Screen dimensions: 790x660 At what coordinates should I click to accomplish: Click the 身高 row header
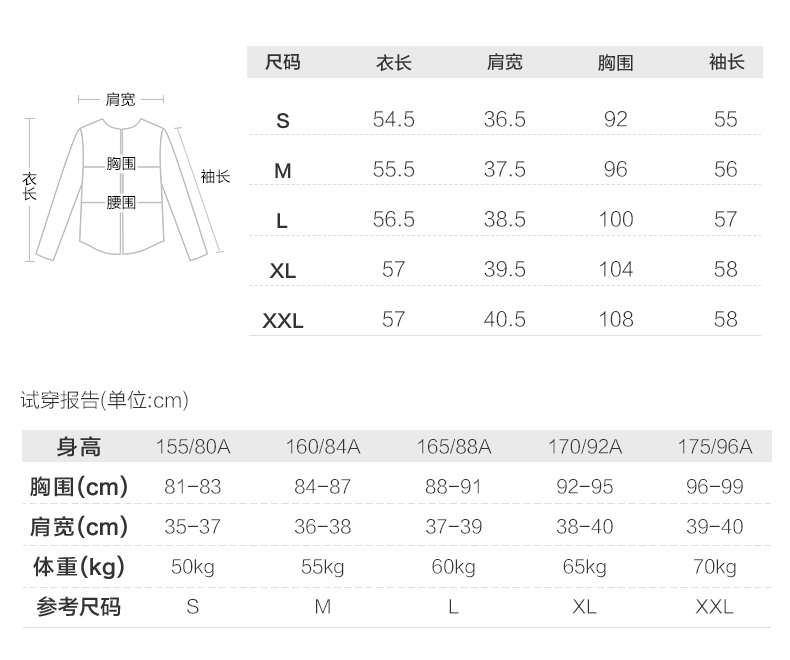(x=78, y=447)
